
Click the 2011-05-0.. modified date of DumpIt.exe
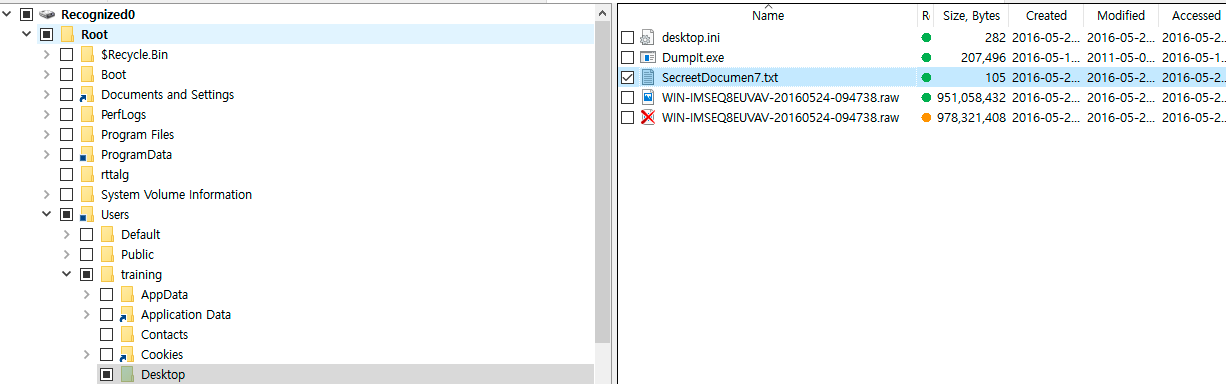(1120, 58)
